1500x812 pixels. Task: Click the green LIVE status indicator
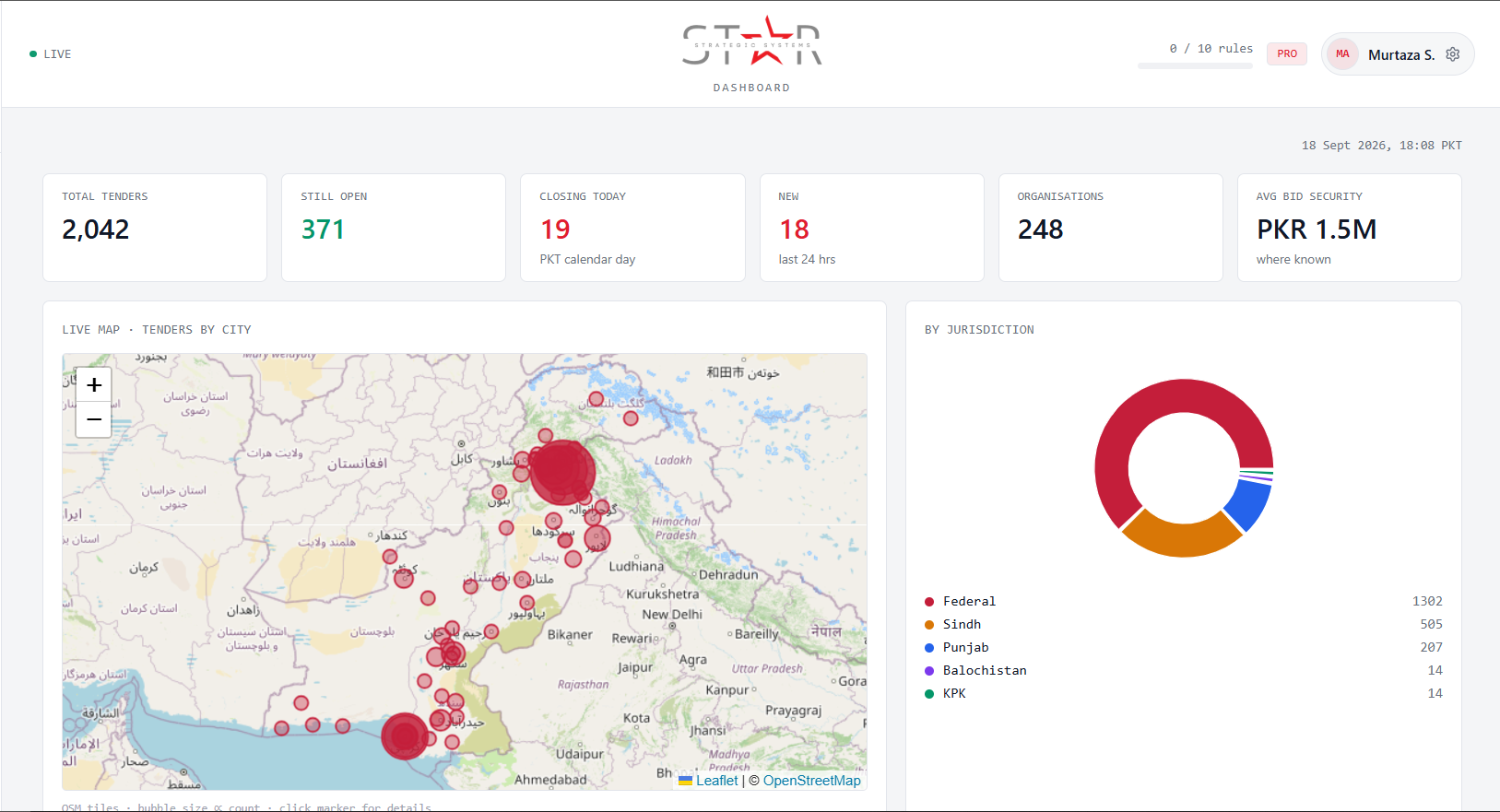(51, 54)
